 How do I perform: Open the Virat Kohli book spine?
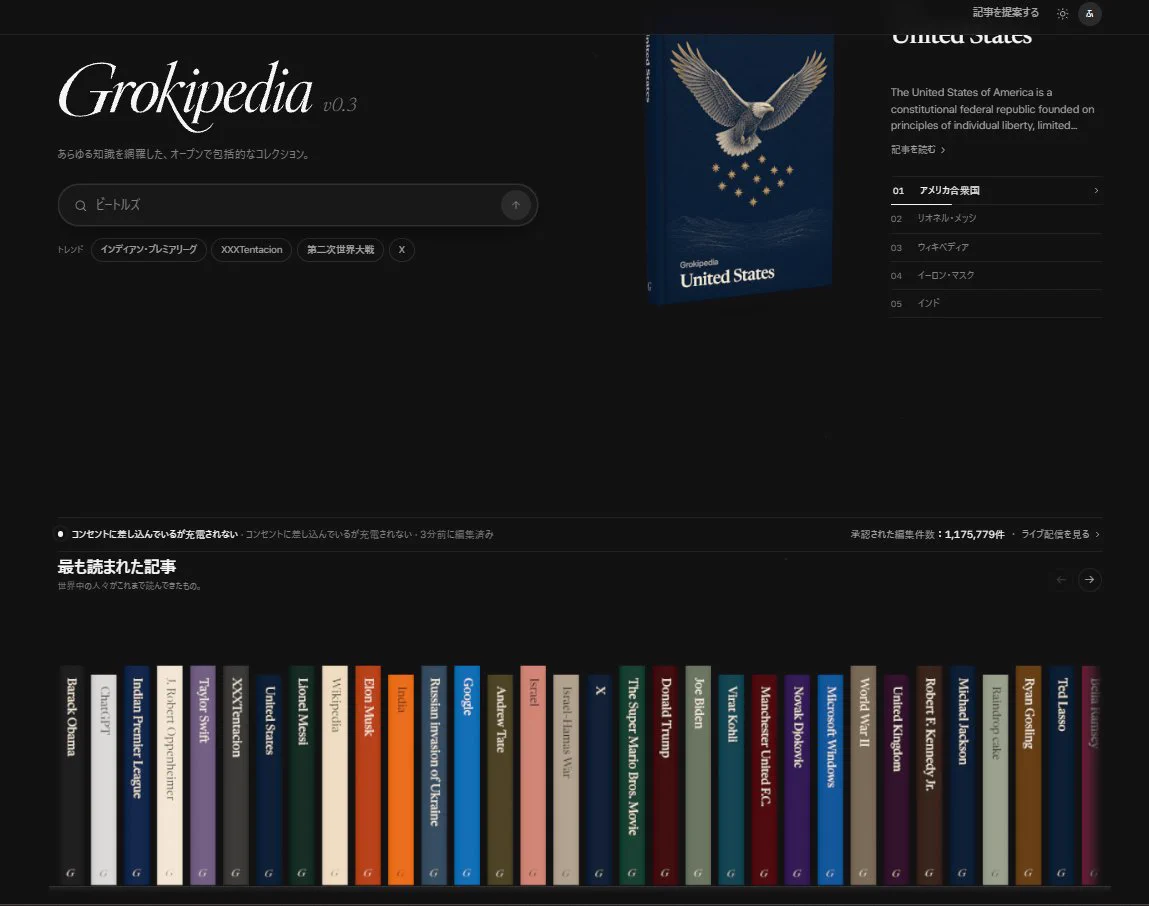(x=731, y=779)
